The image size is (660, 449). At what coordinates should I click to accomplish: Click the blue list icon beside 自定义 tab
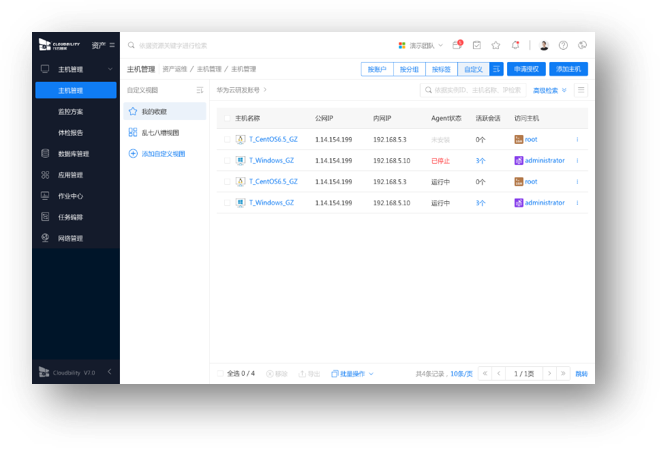click(x=496, y=69)
